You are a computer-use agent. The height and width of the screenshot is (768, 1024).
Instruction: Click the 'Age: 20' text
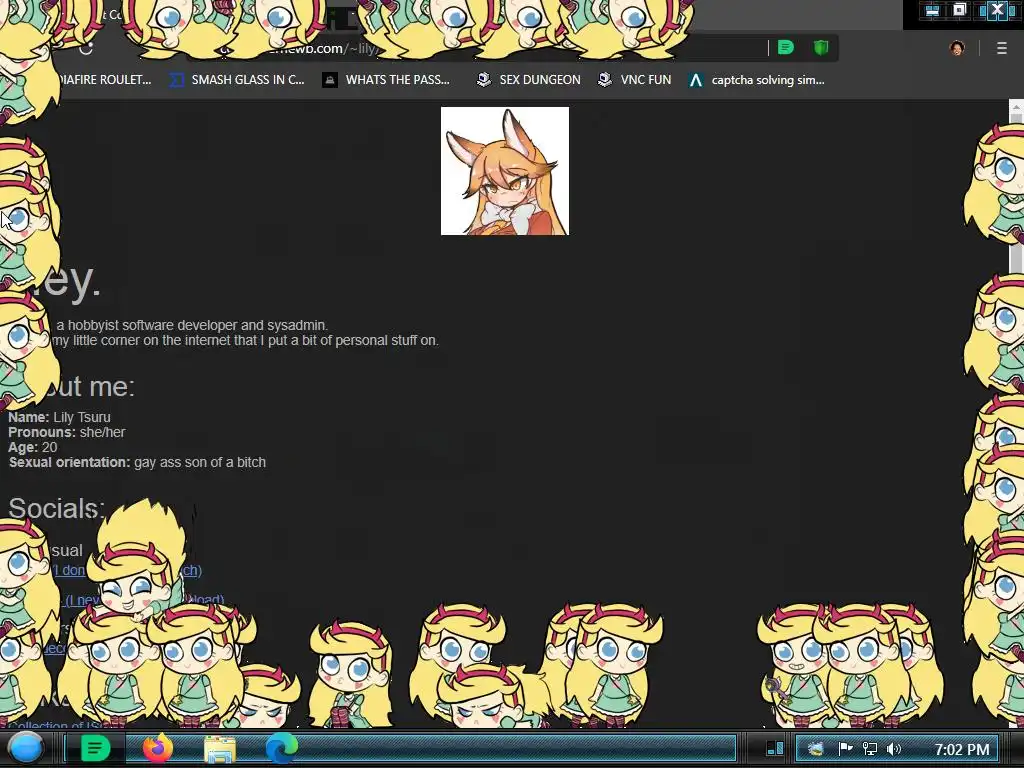click(33, 447)
